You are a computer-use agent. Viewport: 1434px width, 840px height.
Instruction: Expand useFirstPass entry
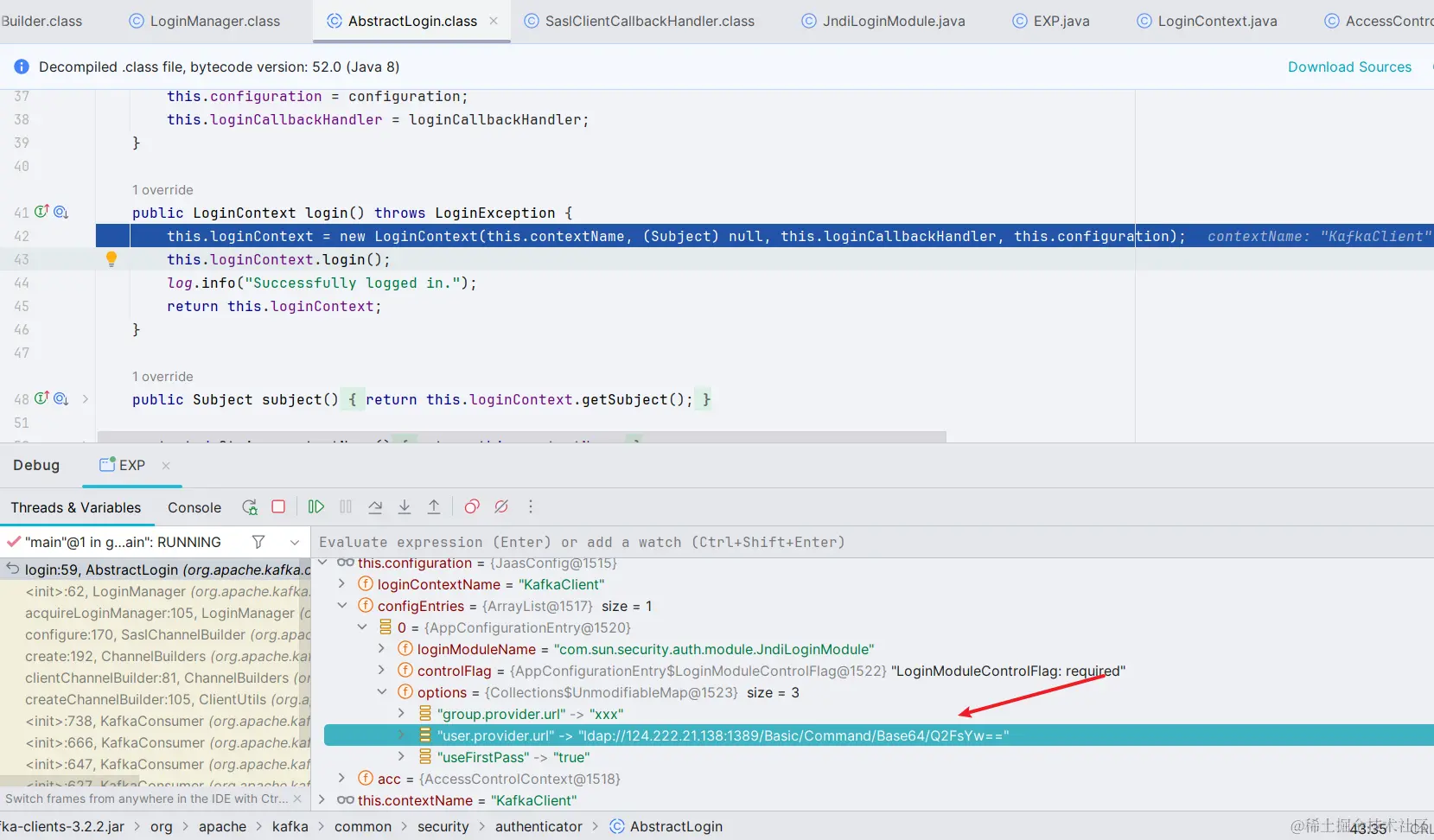401,757
